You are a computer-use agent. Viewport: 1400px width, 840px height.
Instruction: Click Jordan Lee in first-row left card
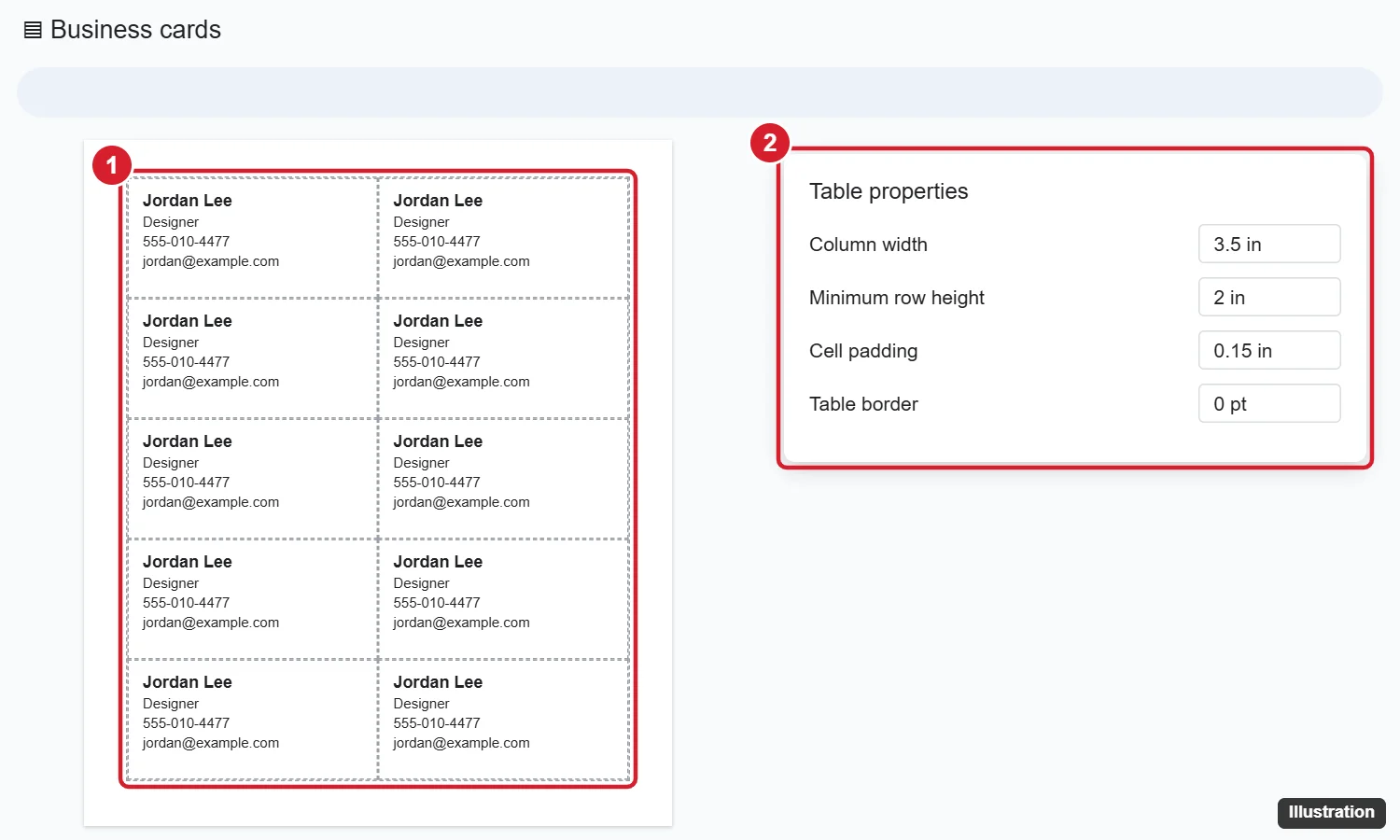(x=188, y=201)
